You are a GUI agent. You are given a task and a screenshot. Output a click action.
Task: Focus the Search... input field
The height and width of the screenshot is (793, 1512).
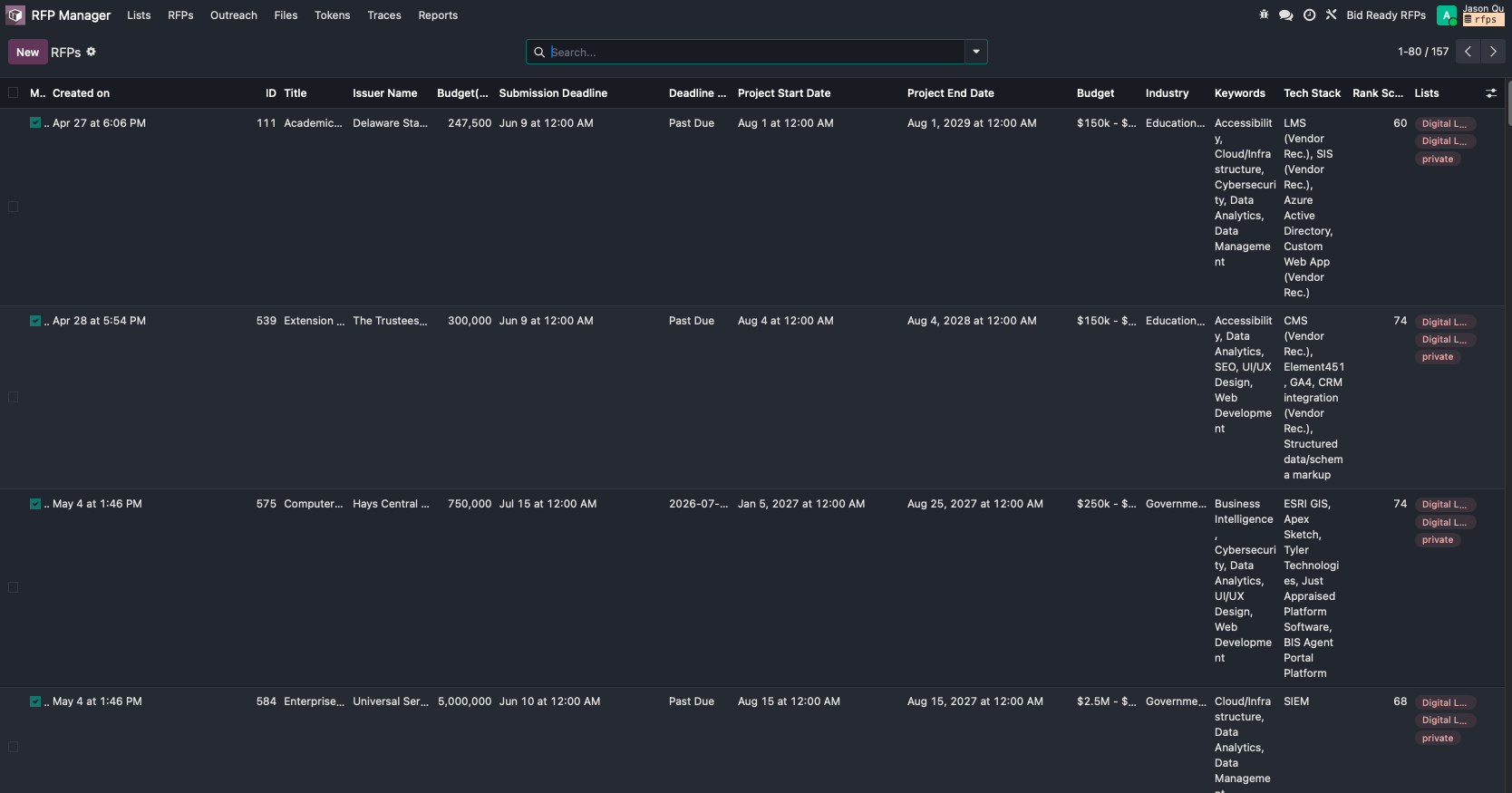755,53
